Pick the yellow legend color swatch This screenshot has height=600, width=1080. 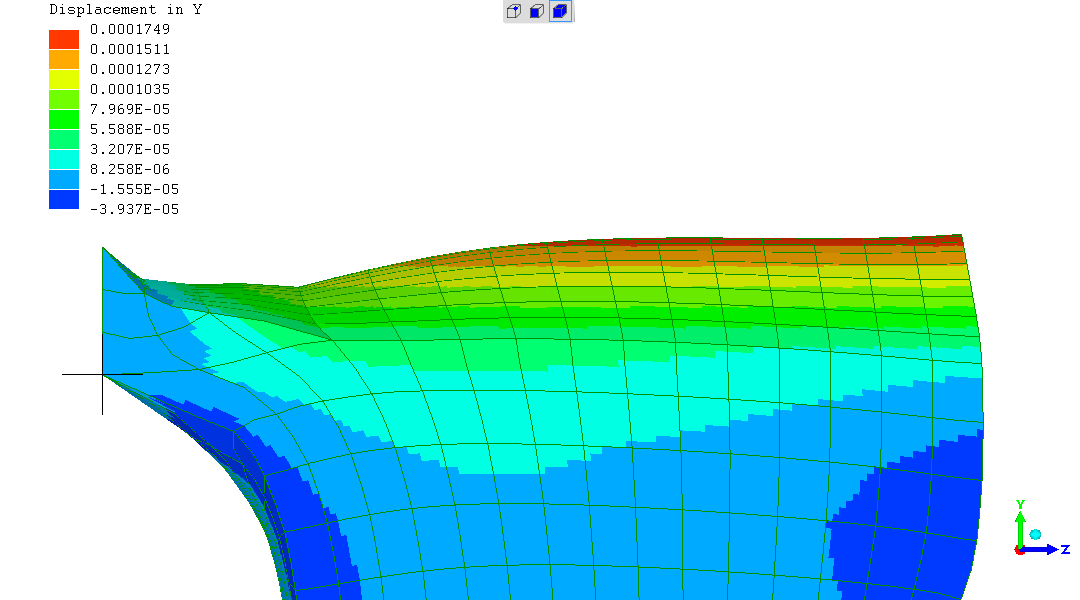click(64, 79)
